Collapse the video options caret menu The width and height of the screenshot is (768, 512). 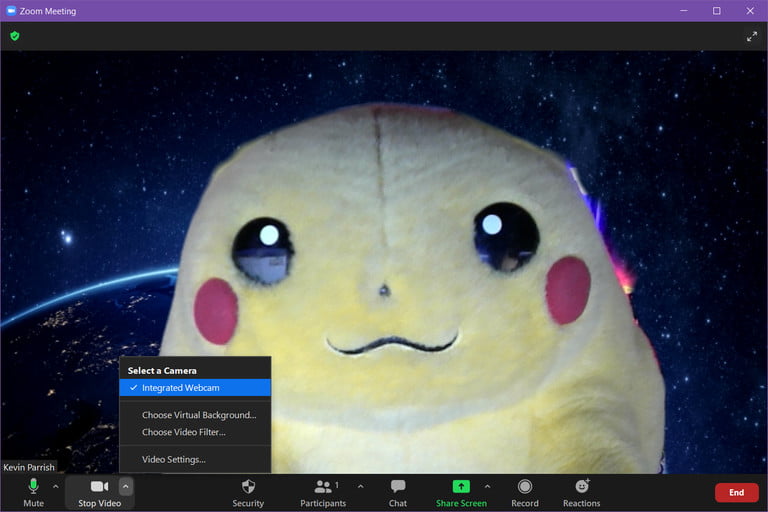pos(126,487)
